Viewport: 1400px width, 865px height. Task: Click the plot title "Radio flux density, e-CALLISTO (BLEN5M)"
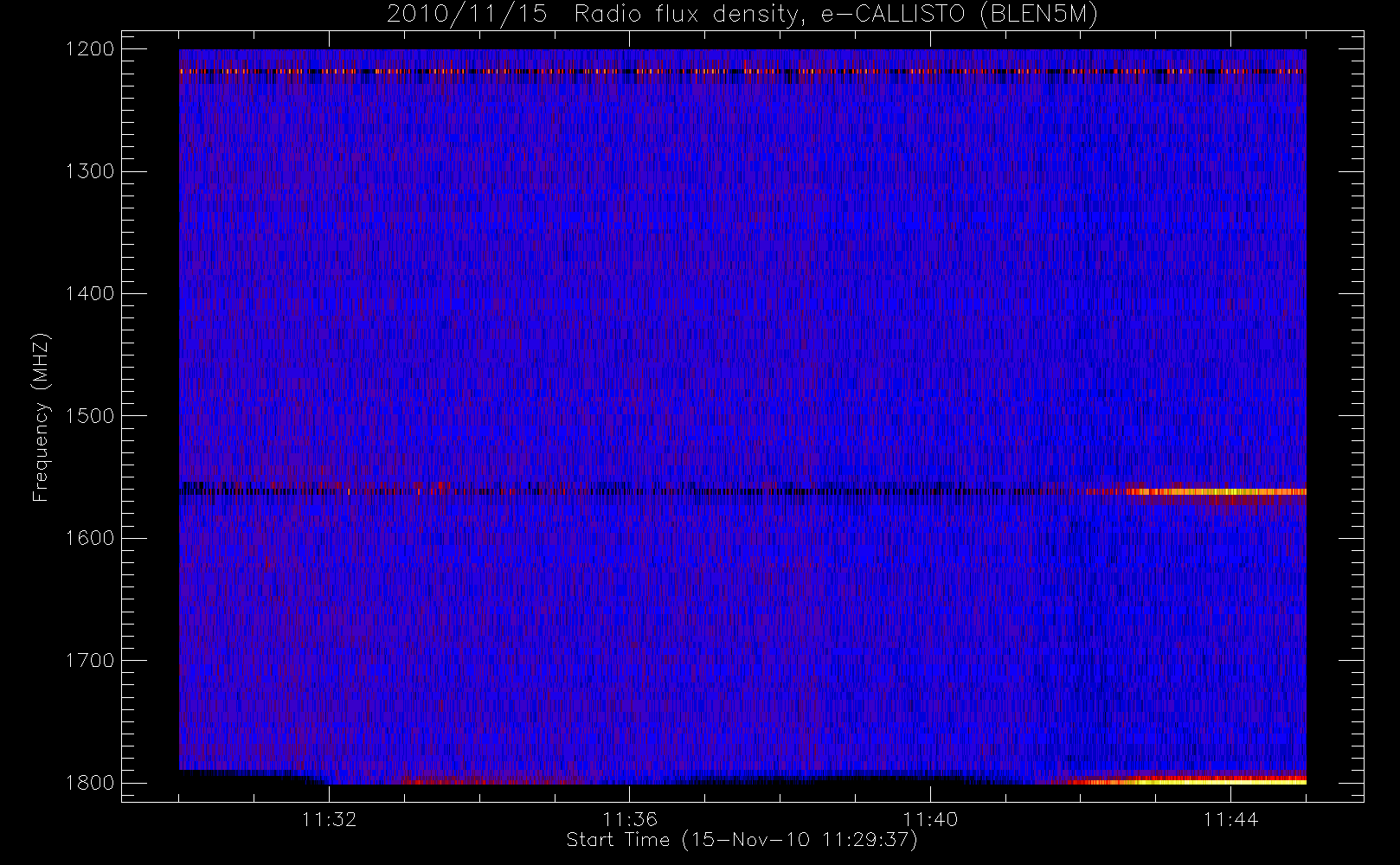click(x=837, y=15)
